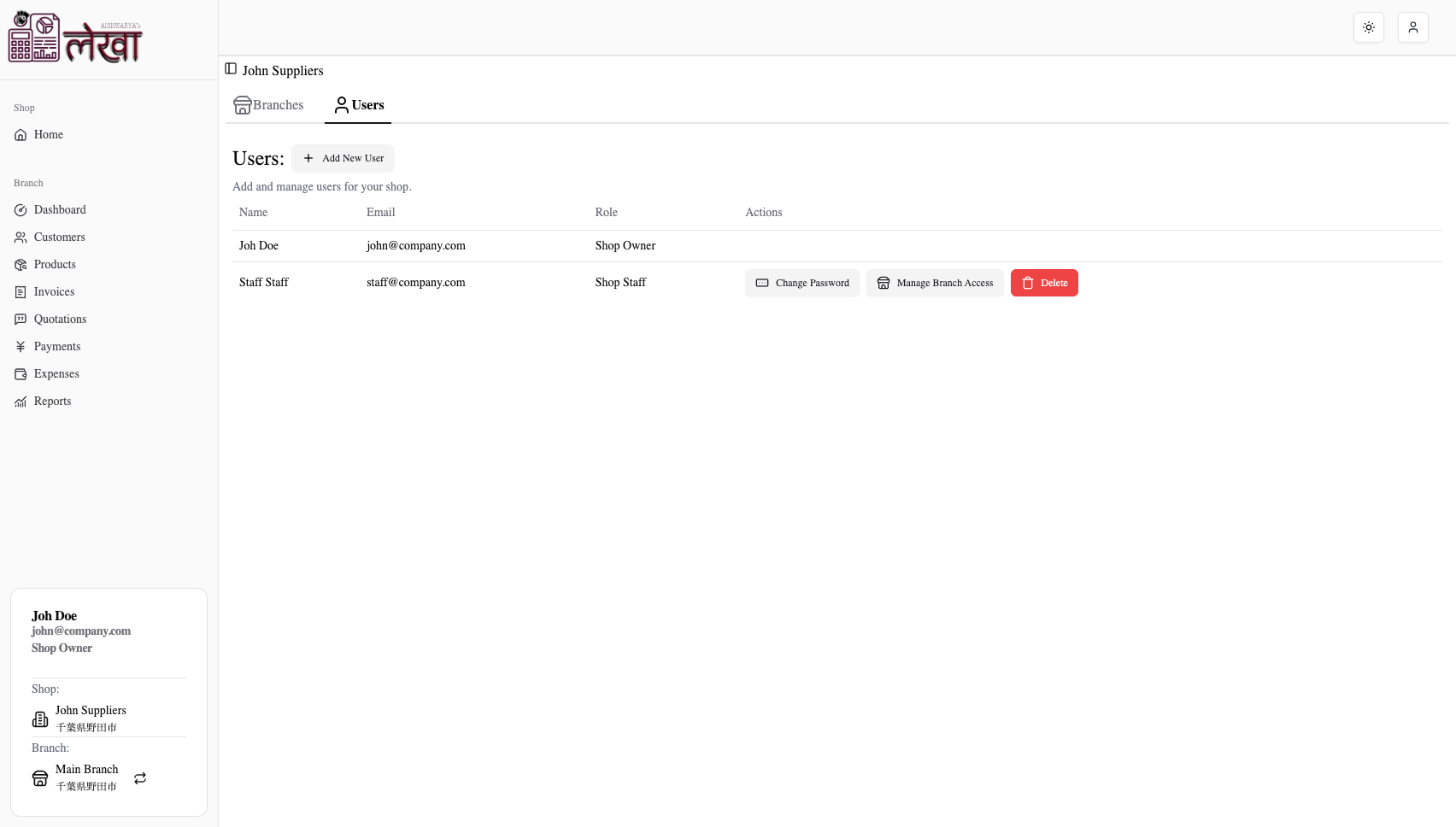This screenshot has width=1456, height=827.
Task: Click the Lekha logo in the header
Action: [75, 38]
